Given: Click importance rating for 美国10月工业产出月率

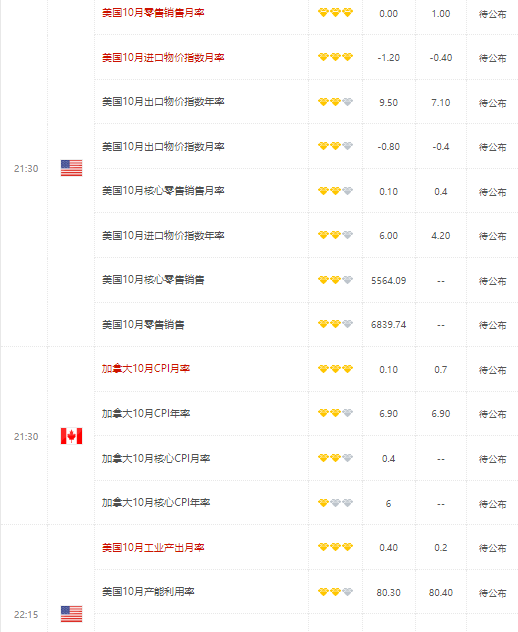Looking at the screenshot, I should click(x=335, y=547).
